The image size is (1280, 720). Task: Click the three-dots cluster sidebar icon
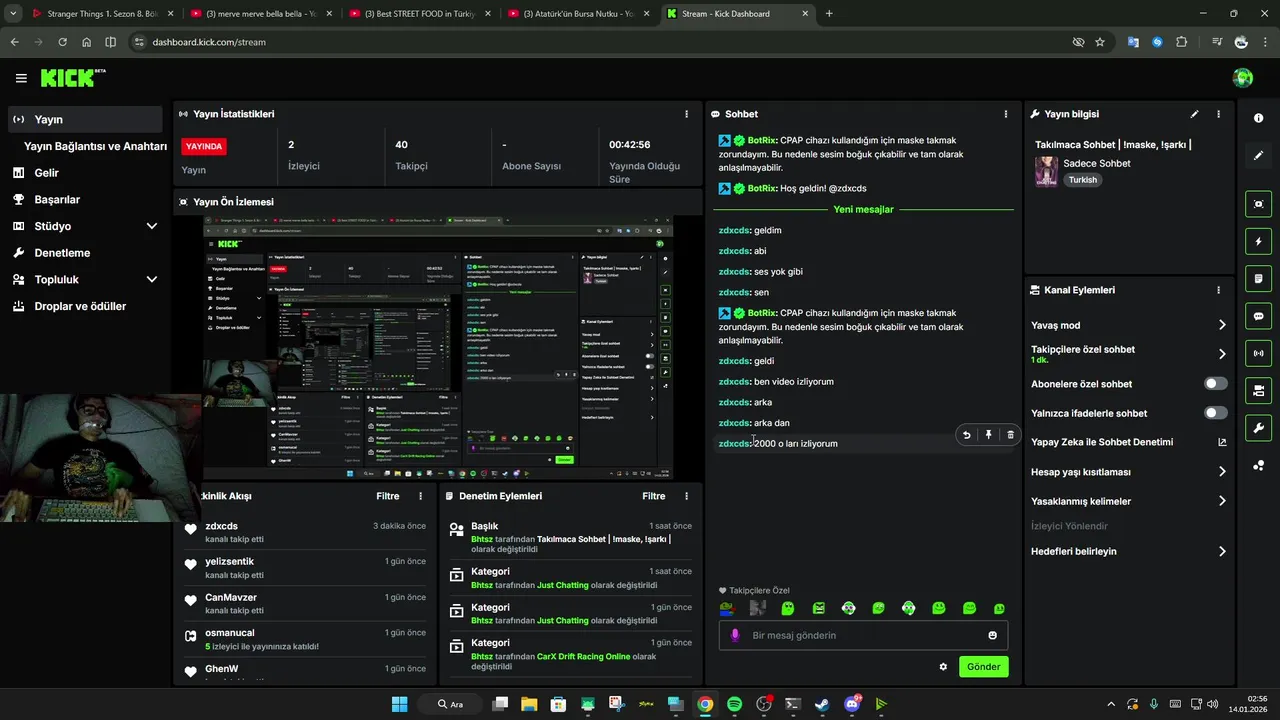pos(1258,465)
